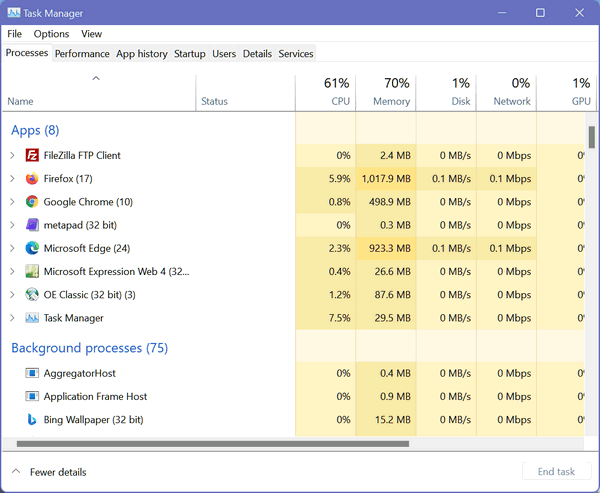Image resolution: width=600 pixels, height=493 pixels.
Task: Click the Fewer details label
Action: (x=58, y=472)
